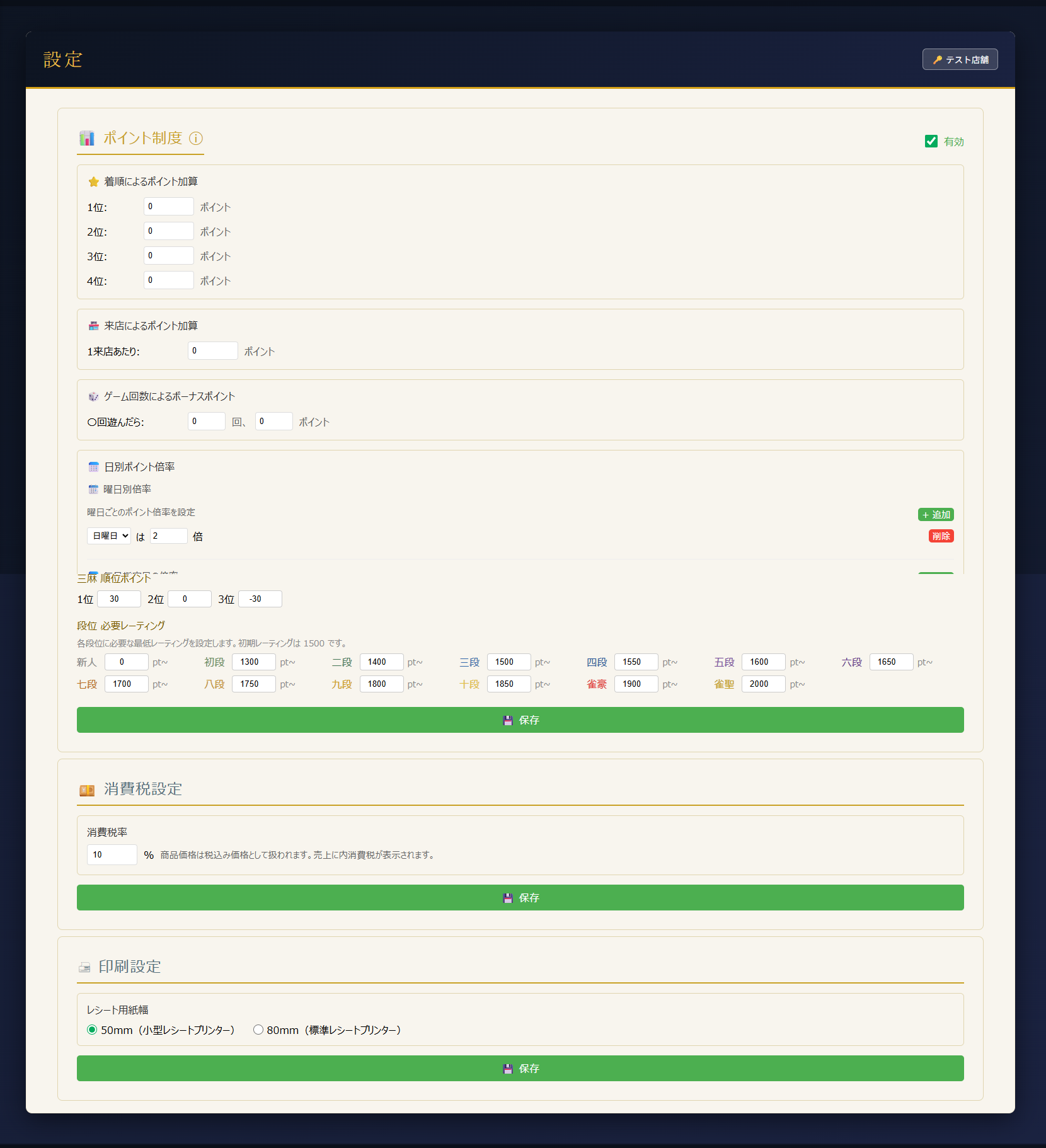Focus the 1位 placement points field
Image resolution: width=1046 pixels, height=1148 pixels.
pos(169,207)
